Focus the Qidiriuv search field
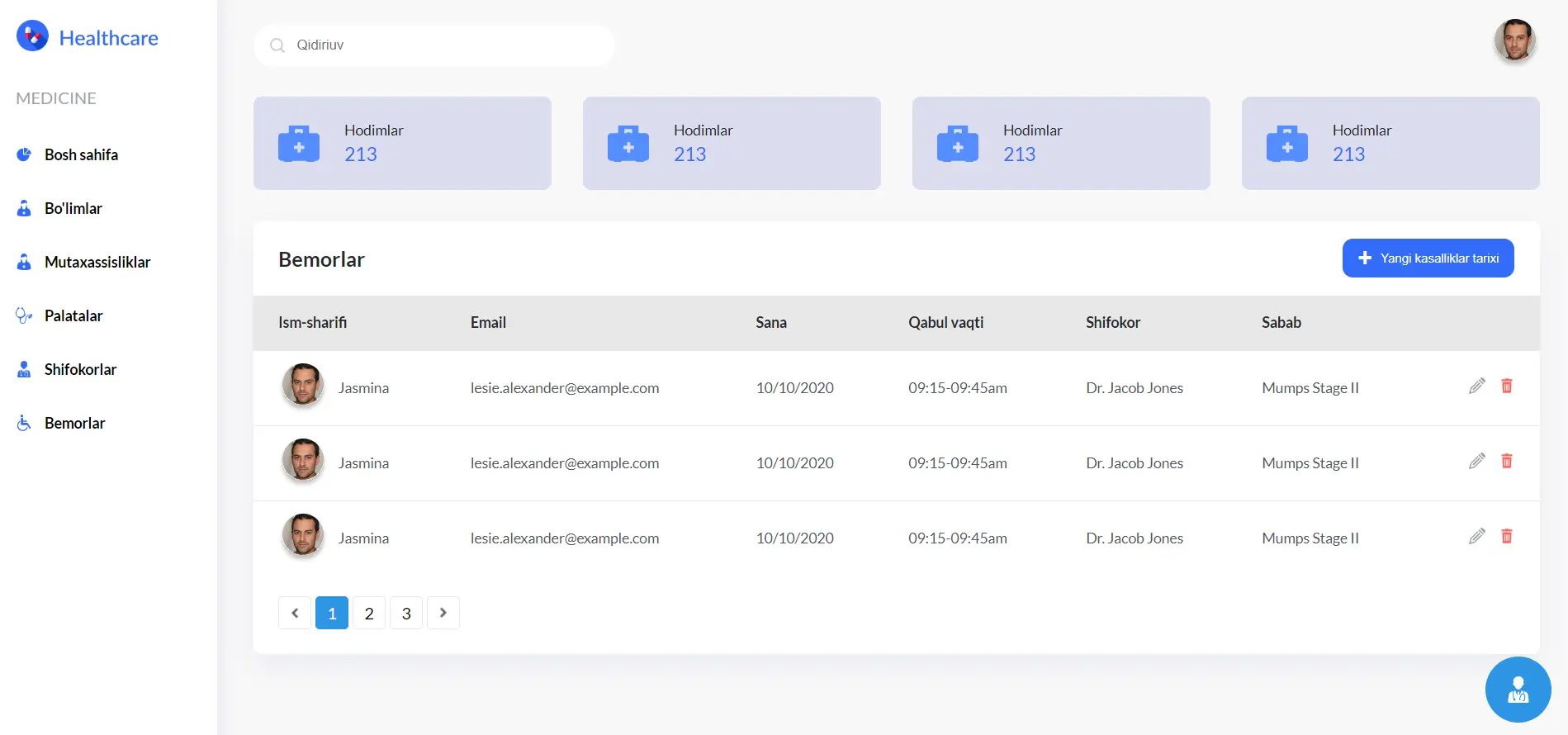 [446, 45]
